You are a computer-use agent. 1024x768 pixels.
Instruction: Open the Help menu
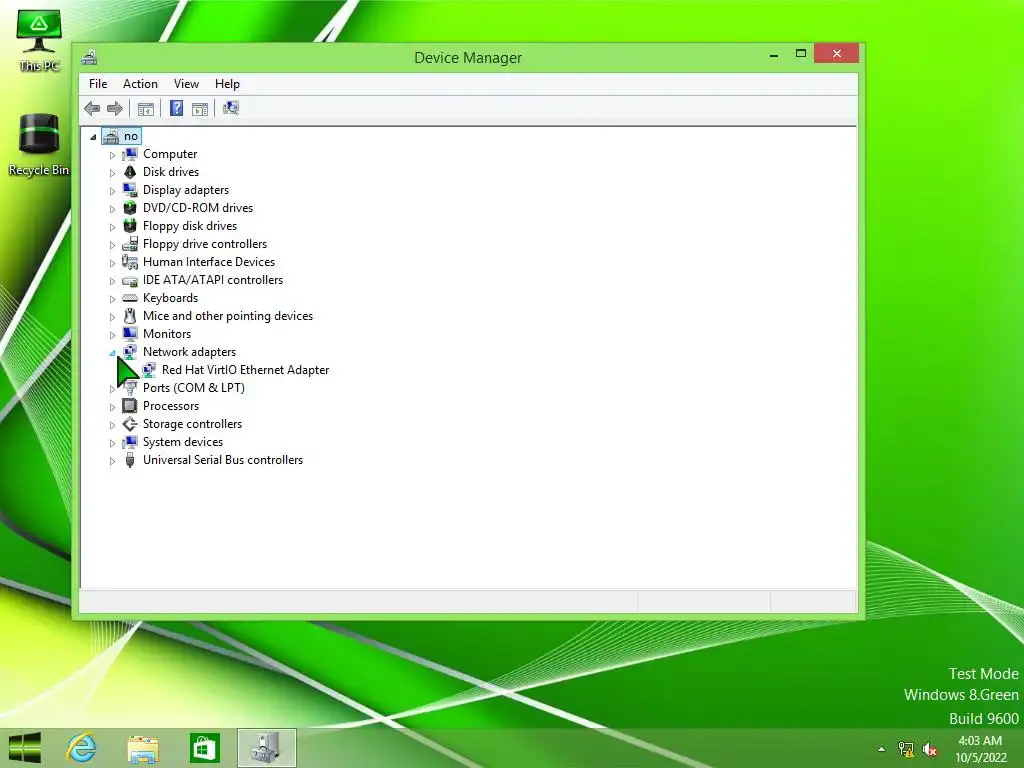click(227, 84)
